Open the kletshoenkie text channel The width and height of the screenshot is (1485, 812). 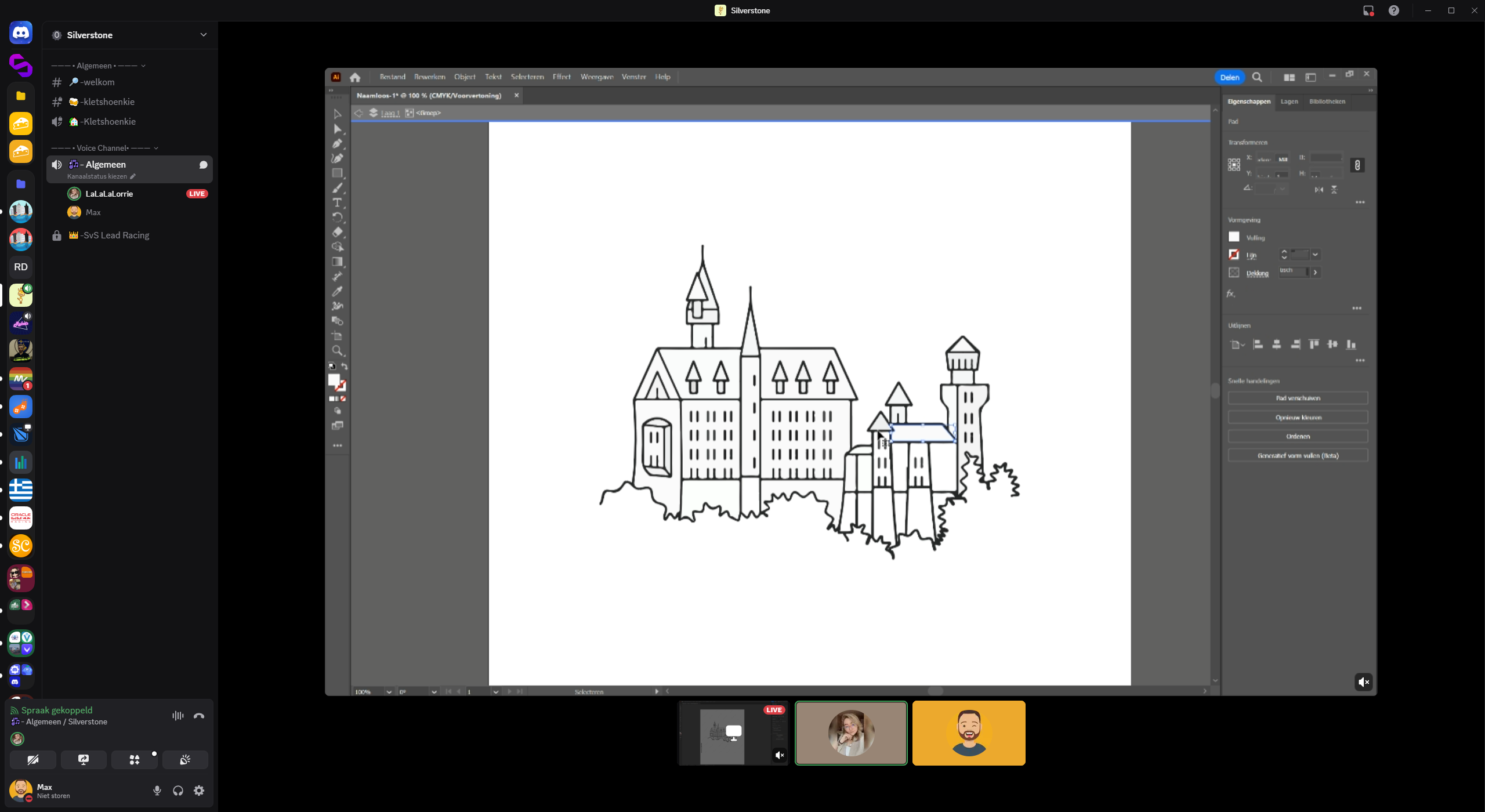[x=108, y=102]
